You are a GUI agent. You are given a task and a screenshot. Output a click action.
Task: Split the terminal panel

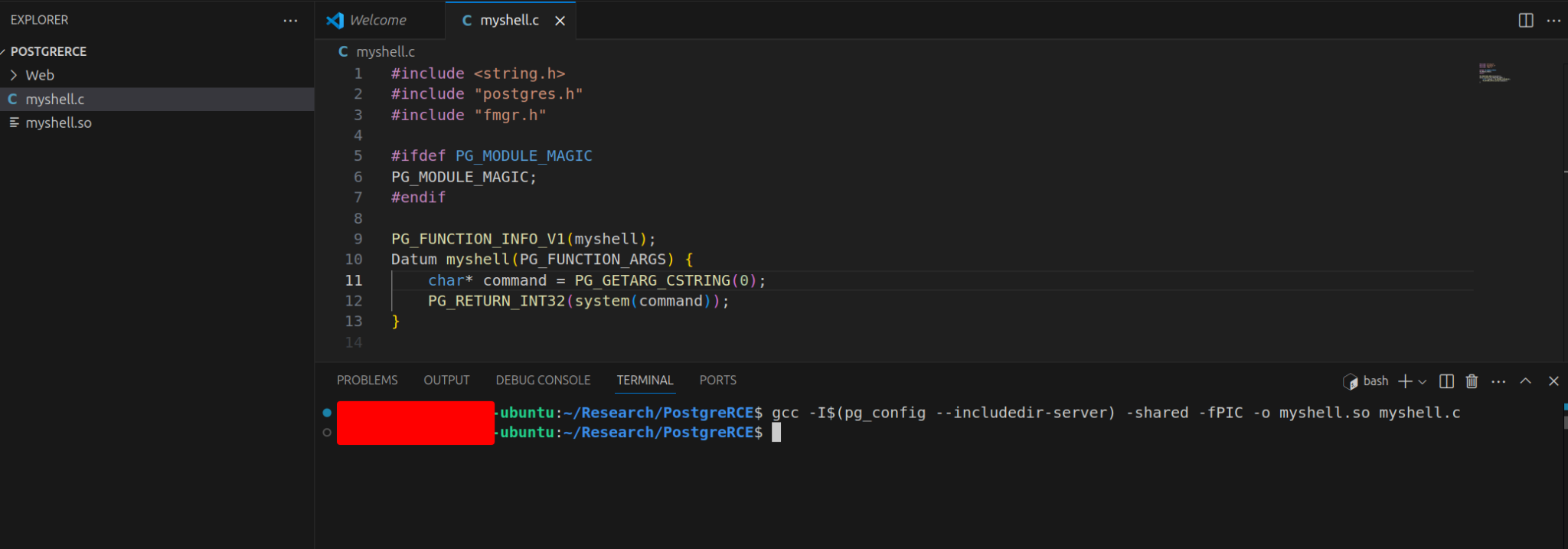1446,381
